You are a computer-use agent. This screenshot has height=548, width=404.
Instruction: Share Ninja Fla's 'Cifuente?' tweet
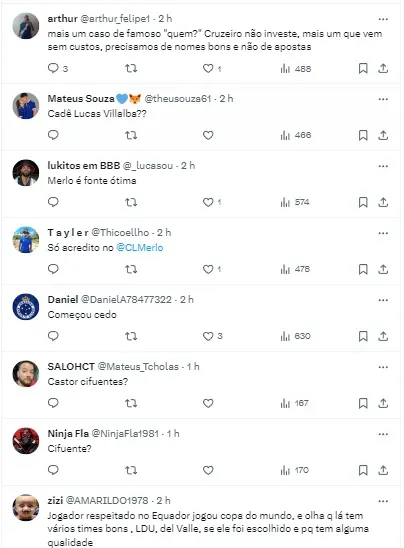coord(383,470)
